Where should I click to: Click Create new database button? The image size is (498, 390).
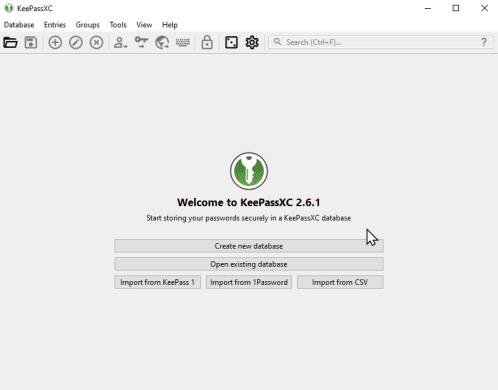point(249,246)
